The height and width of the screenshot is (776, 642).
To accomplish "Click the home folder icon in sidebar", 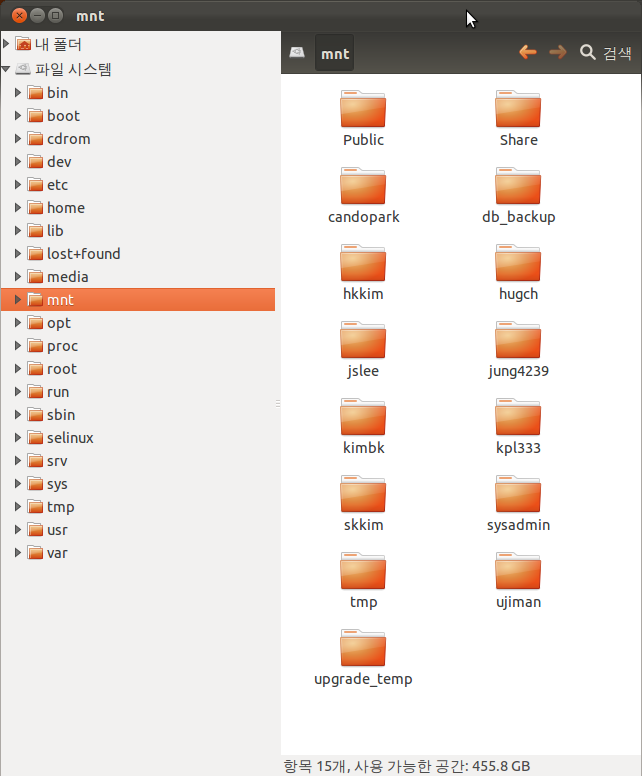I will tap(23, 44).
